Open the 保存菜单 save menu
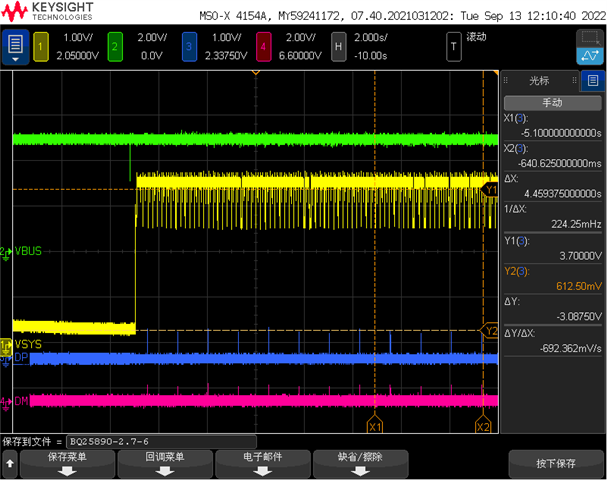This screenshot has width=607, height=480. coord(67,463)
